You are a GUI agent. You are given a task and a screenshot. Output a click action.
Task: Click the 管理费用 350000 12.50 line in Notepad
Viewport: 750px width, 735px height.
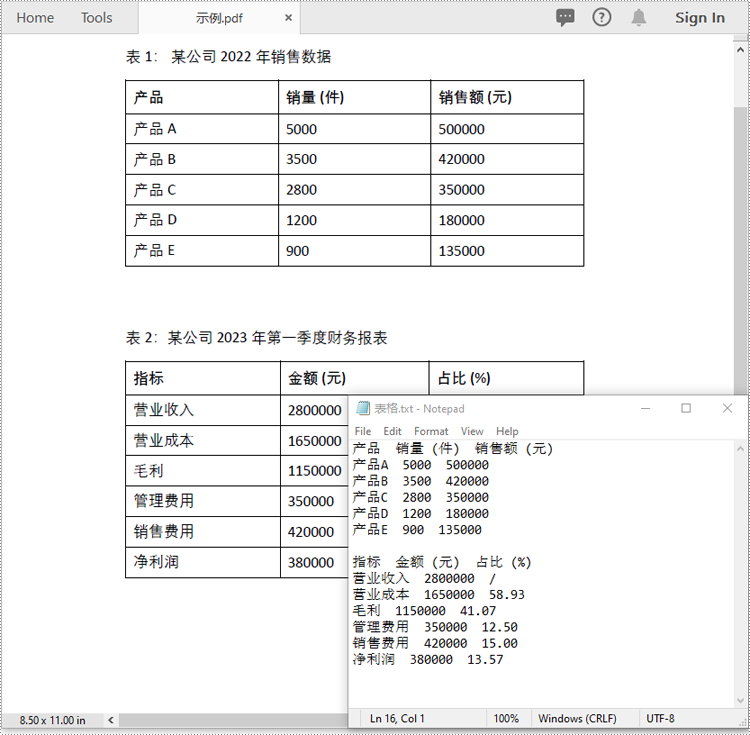435,627
